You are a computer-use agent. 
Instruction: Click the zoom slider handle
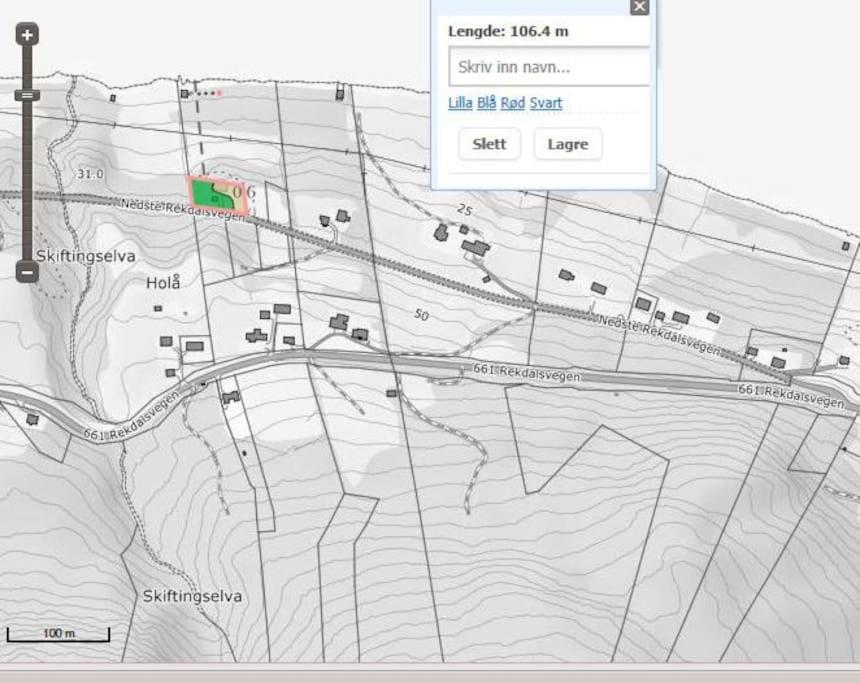coord(27,95)
